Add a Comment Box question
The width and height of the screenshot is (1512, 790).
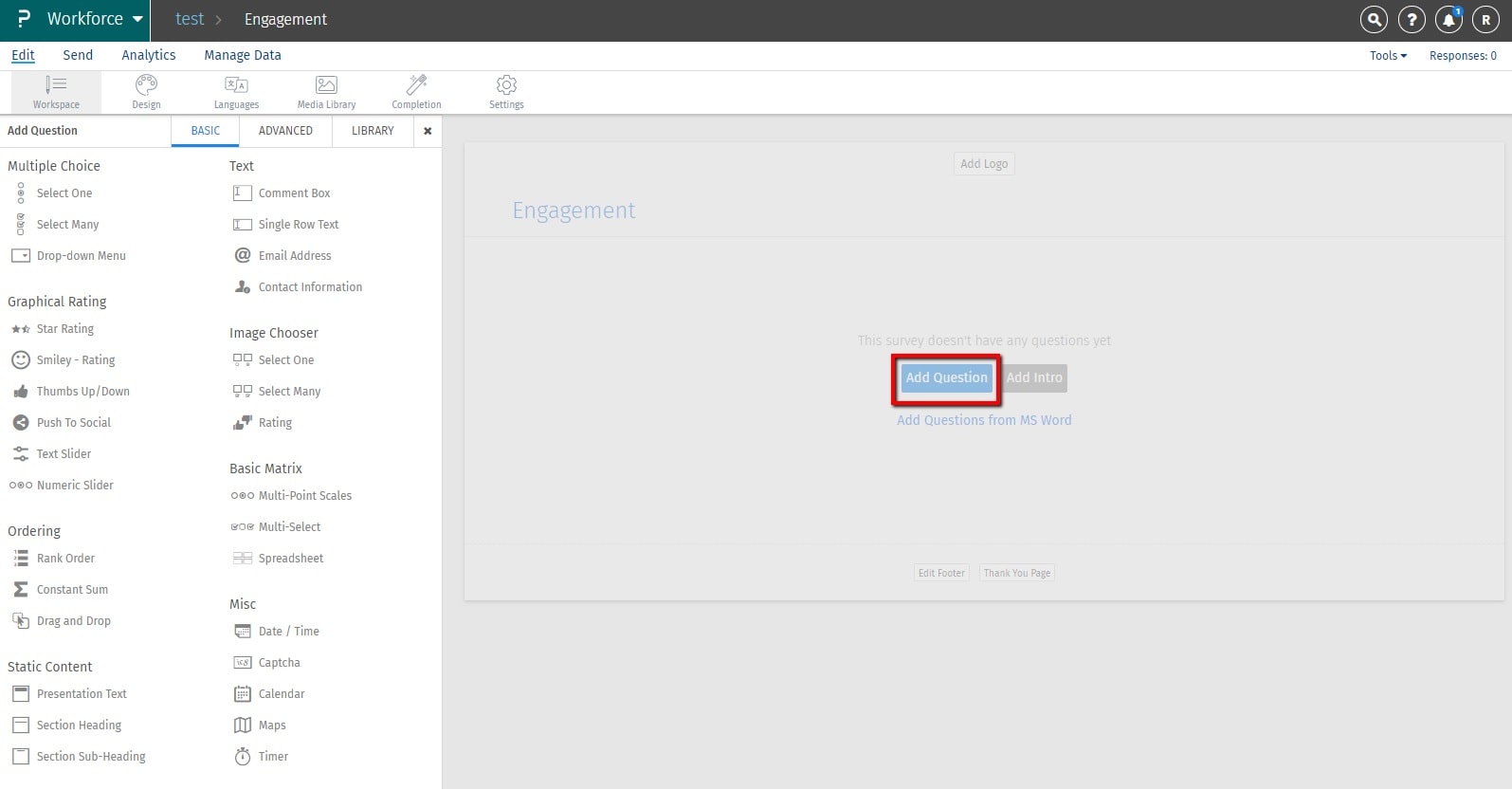282,193
